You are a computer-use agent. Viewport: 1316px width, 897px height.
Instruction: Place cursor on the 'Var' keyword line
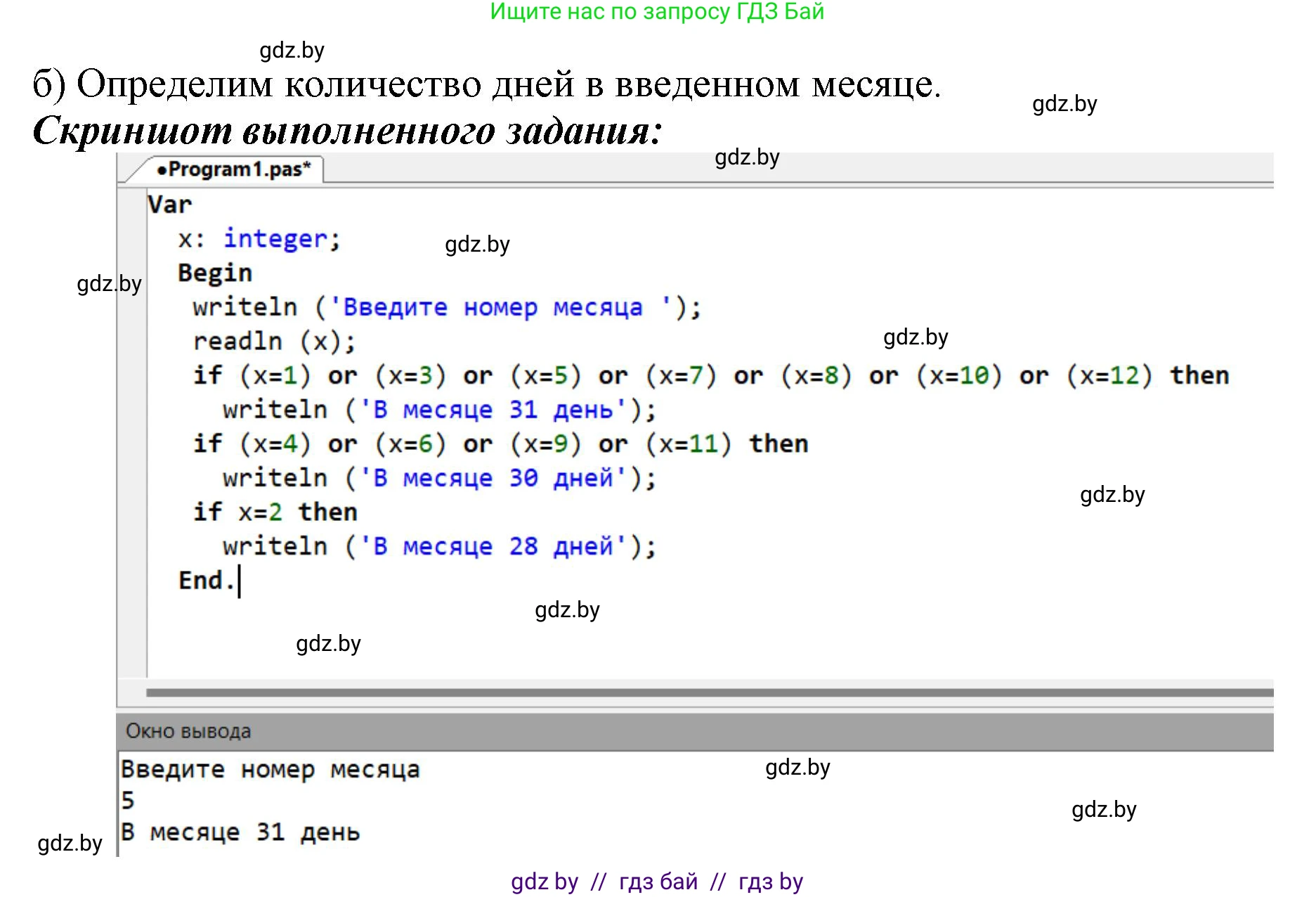pos(169,205)
